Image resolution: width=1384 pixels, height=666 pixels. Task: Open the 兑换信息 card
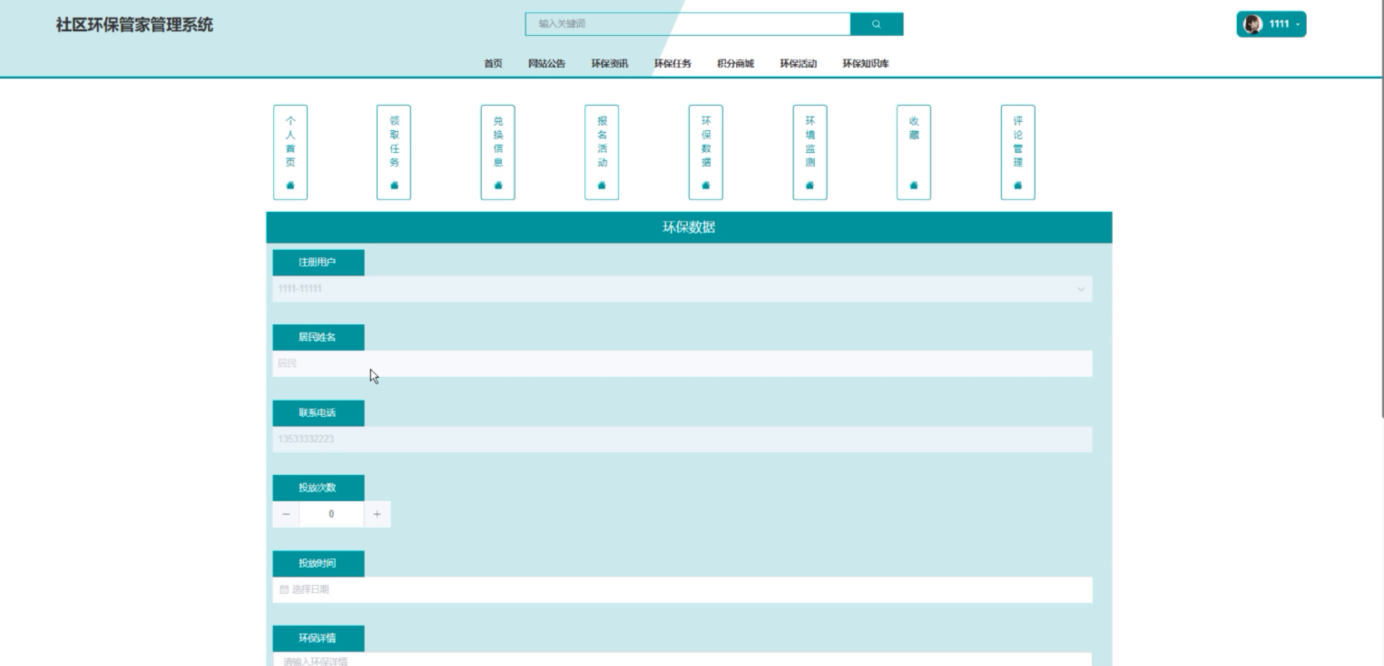pyautogui.click(x=498, y=152)
